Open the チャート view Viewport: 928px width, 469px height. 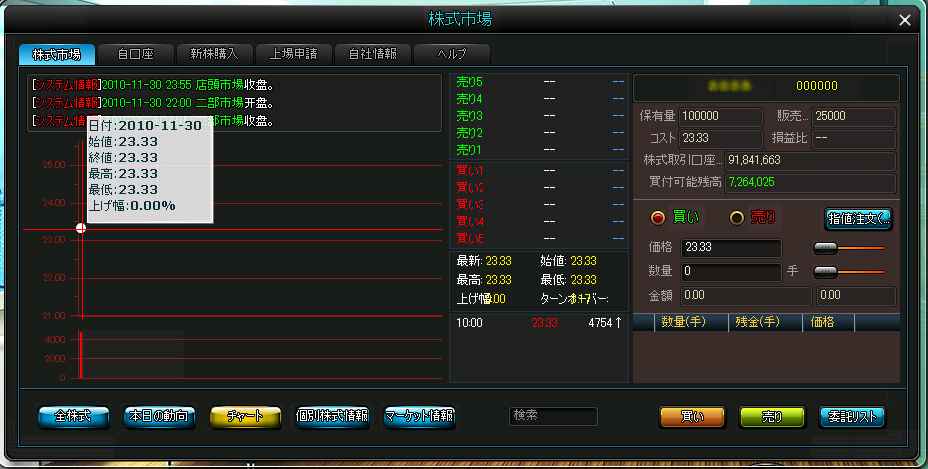[245, 417]
